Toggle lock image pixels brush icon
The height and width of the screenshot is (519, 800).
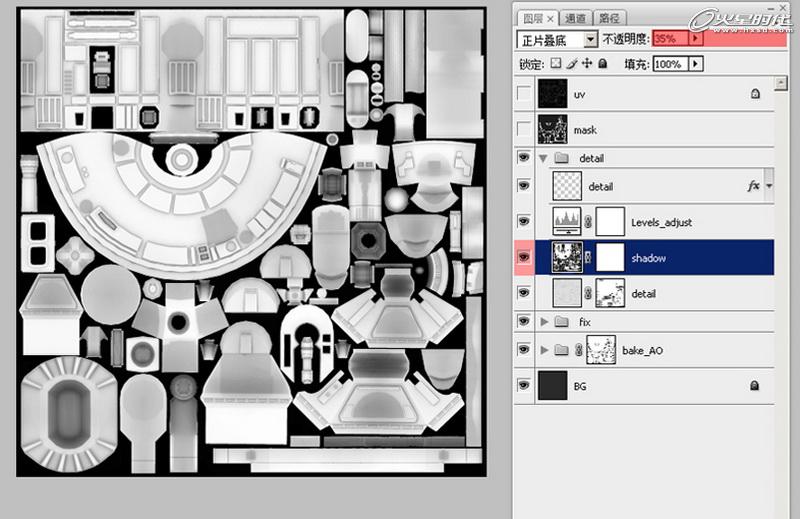tap(571, 63)
